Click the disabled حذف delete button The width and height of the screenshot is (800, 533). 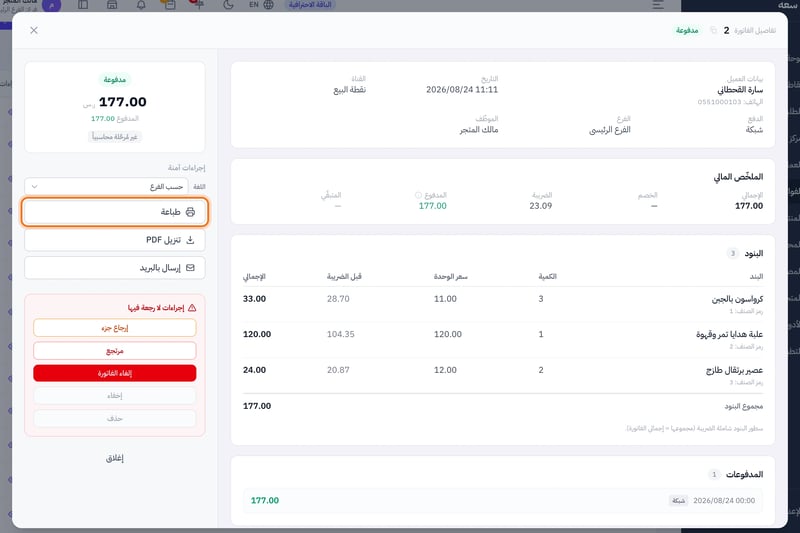[115, 418]
